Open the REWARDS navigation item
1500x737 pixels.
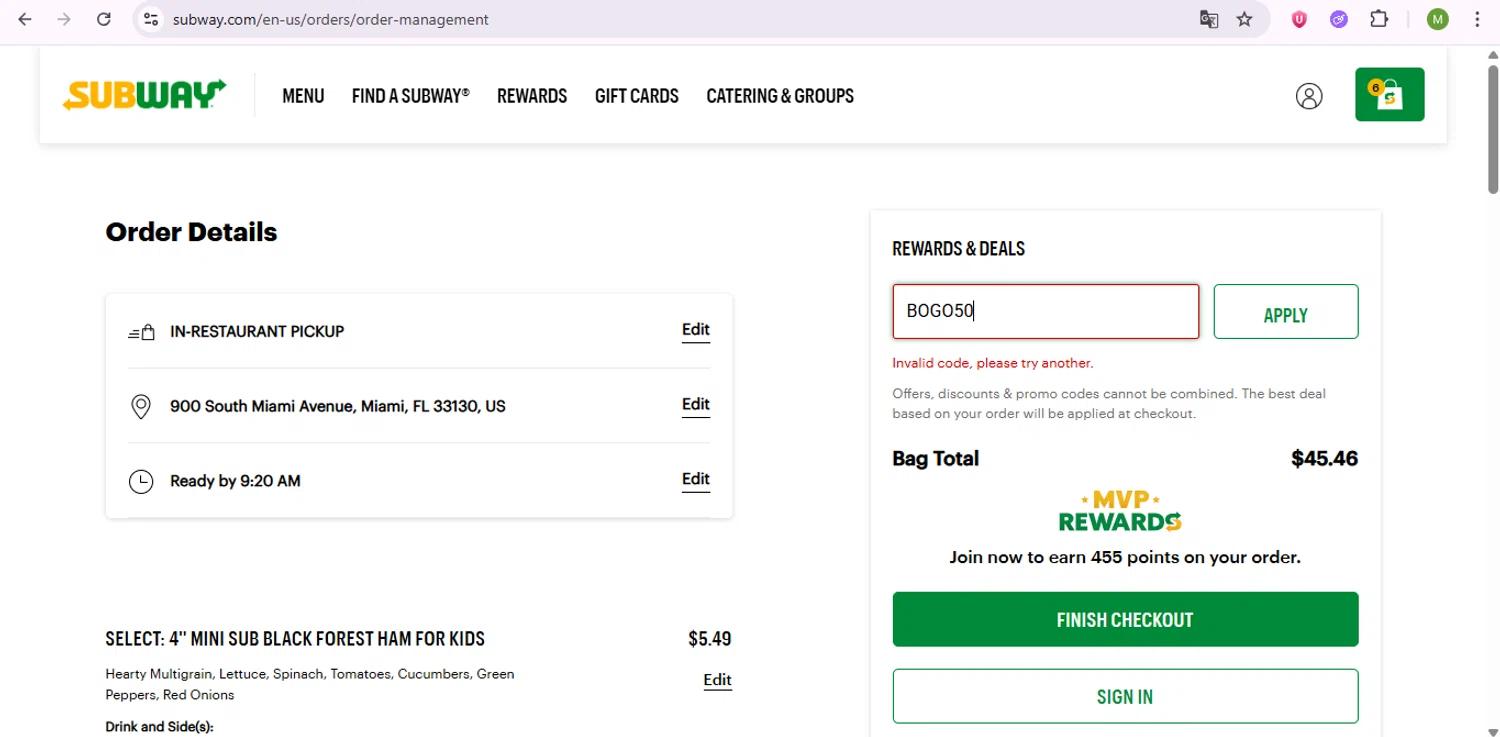click(x=532, y=96)
